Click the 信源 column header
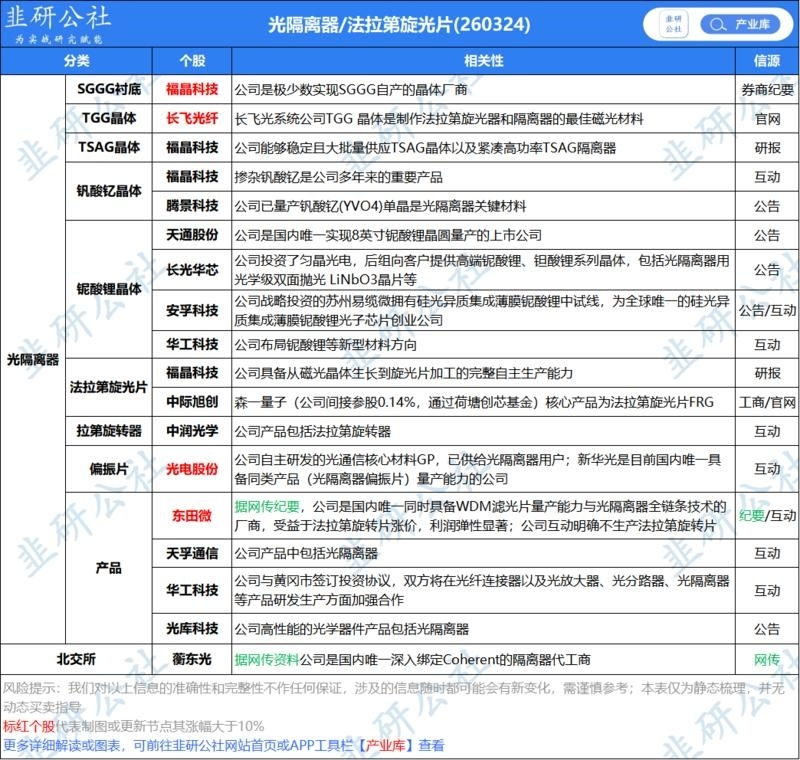 point(767,61)
